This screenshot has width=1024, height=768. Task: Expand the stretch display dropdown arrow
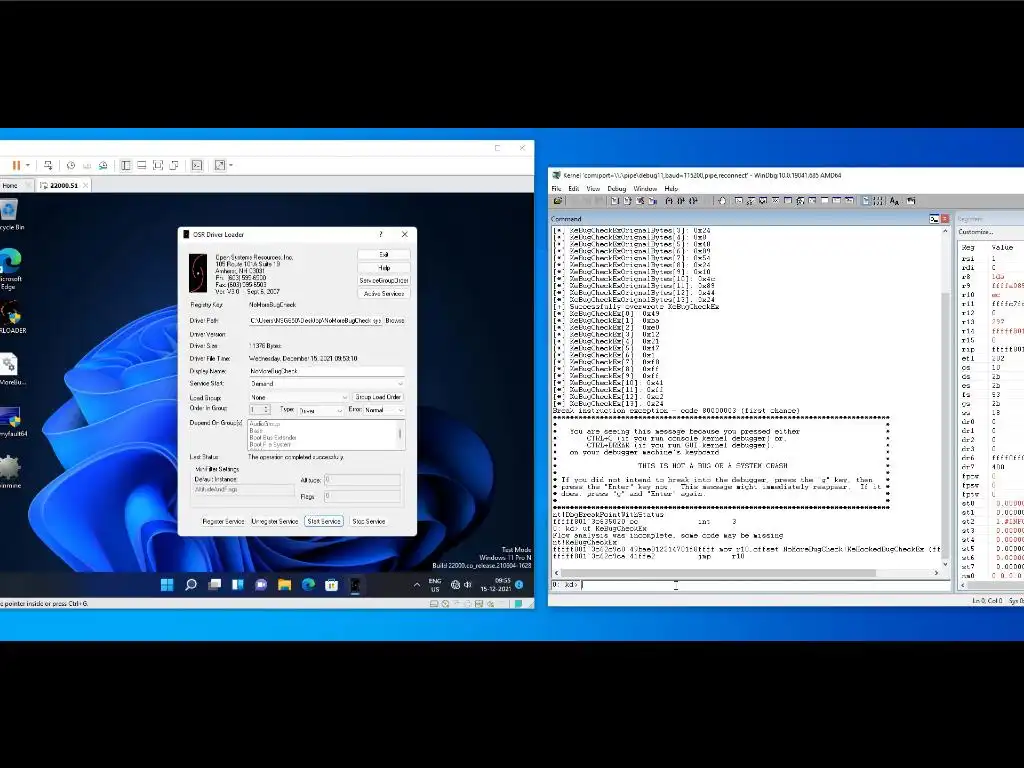(x=231, y=165)
